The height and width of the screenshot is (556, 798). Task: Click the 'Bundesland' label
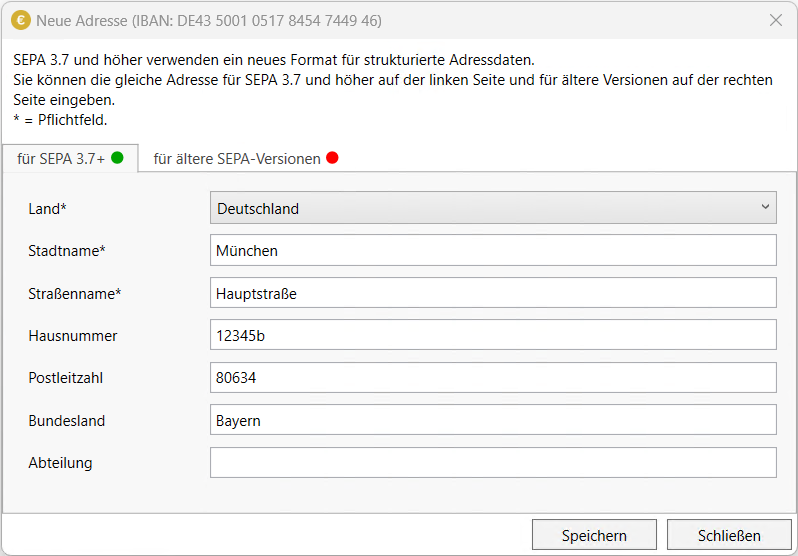[x=67, y=421]
